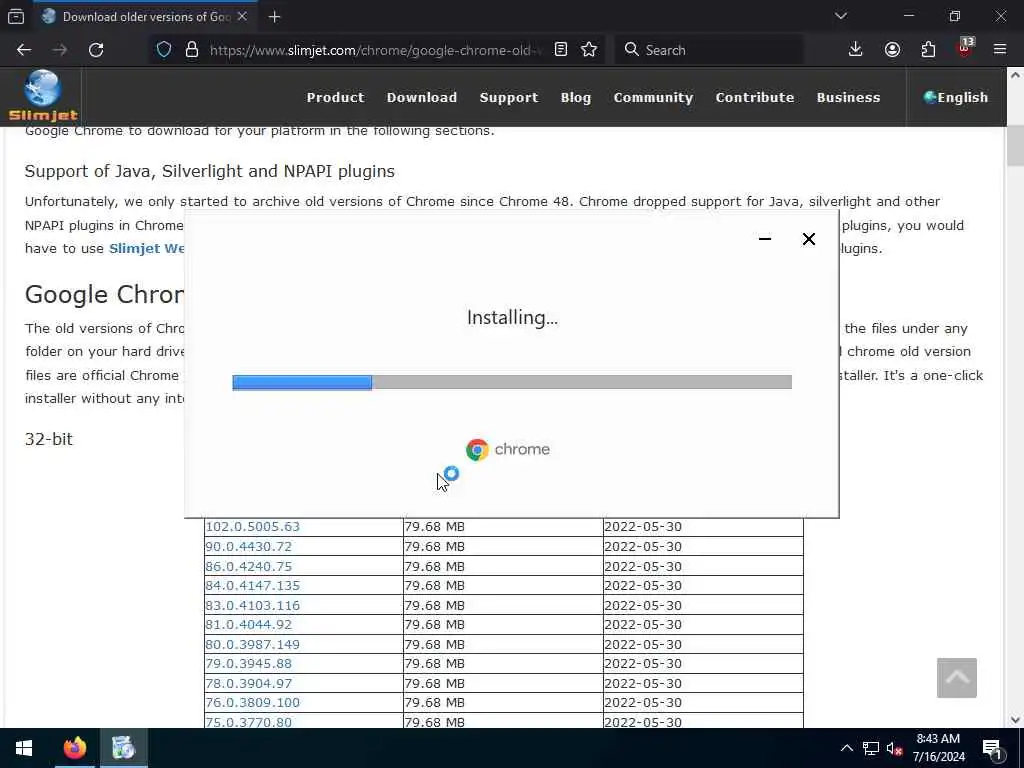
Task: Click the Firefox Search box
Action: point(709,50)
